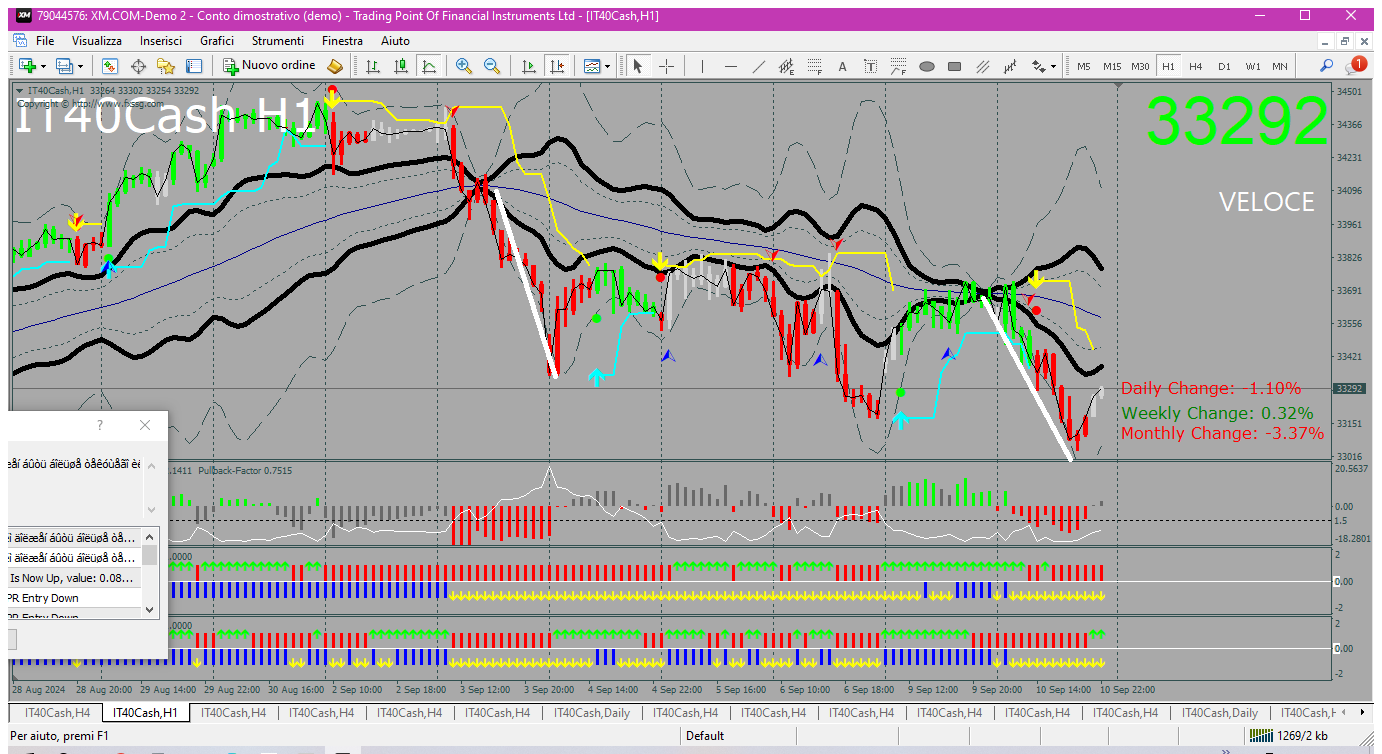Select the Fibonacci retracement tool
Screen dimensions: 1382x754
coord(815,66)
